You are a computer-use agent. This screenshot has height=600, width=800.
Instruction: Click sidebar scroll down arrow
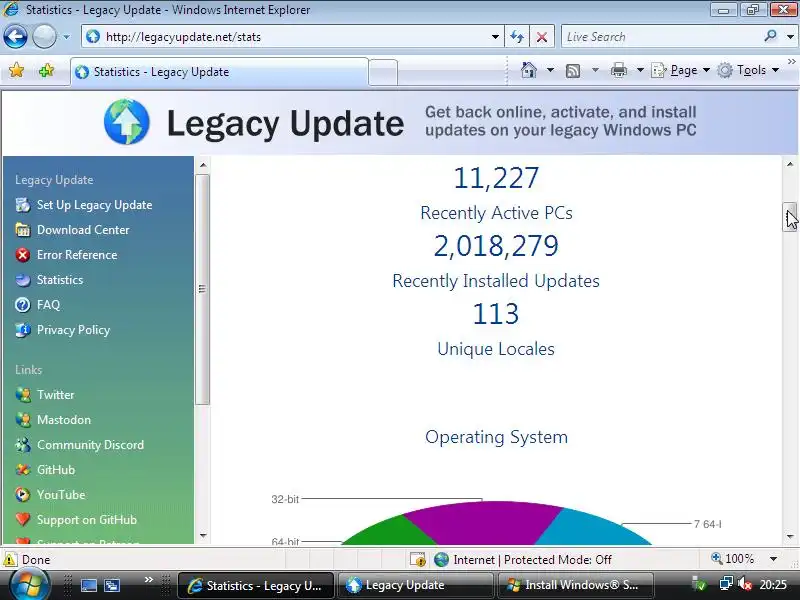203,535
